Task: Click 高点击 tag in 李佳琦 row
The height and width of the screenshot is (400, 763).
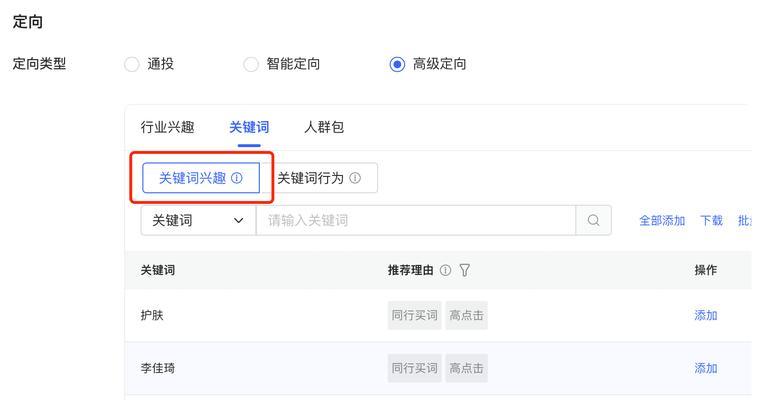Action: coord(466,368)
